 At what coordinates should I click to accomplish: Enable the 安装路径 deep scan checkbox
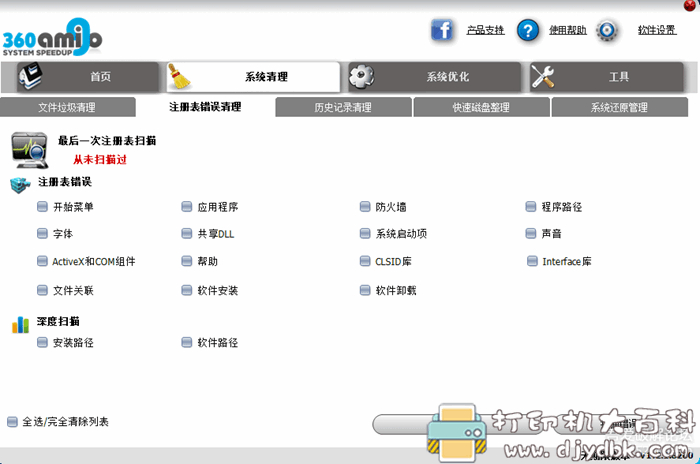[42, 343]
